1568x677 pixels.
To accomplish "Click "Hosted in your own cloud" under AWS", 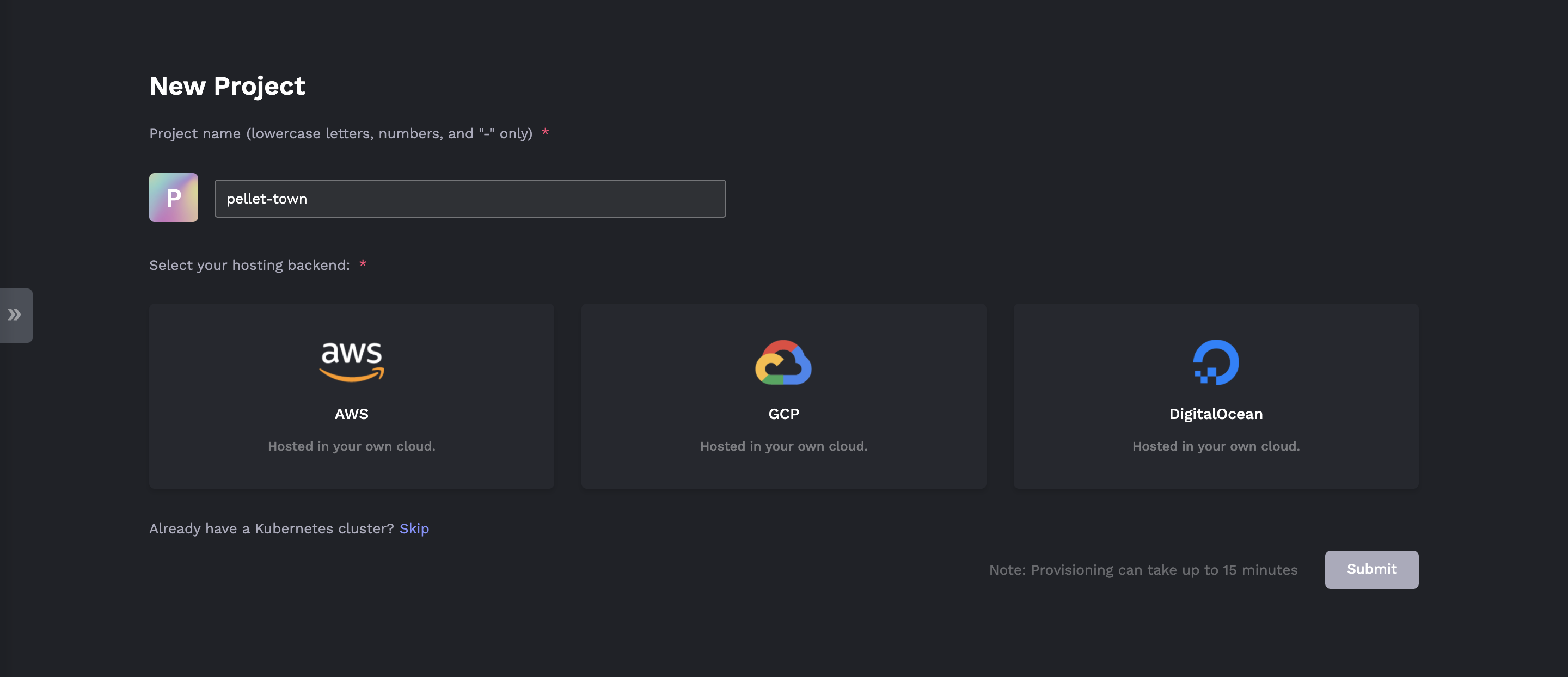I will pos(351,446).
